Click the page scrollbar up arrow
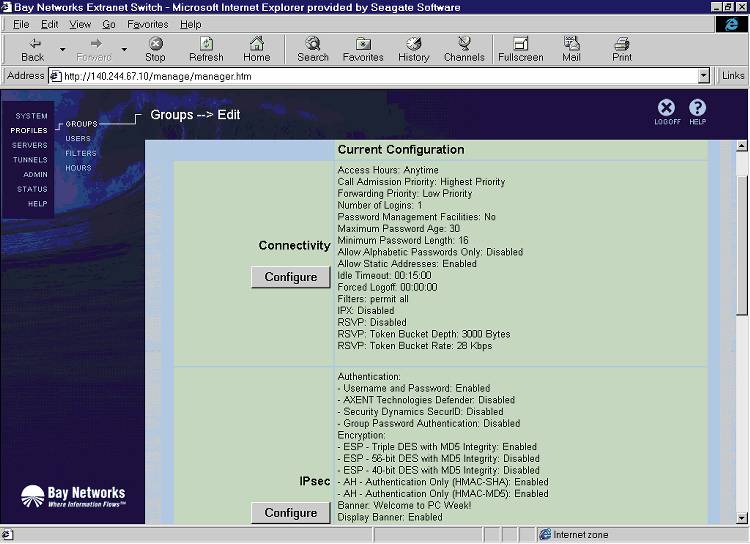Viewport: 750px width, 544px height. coord(741,146)
